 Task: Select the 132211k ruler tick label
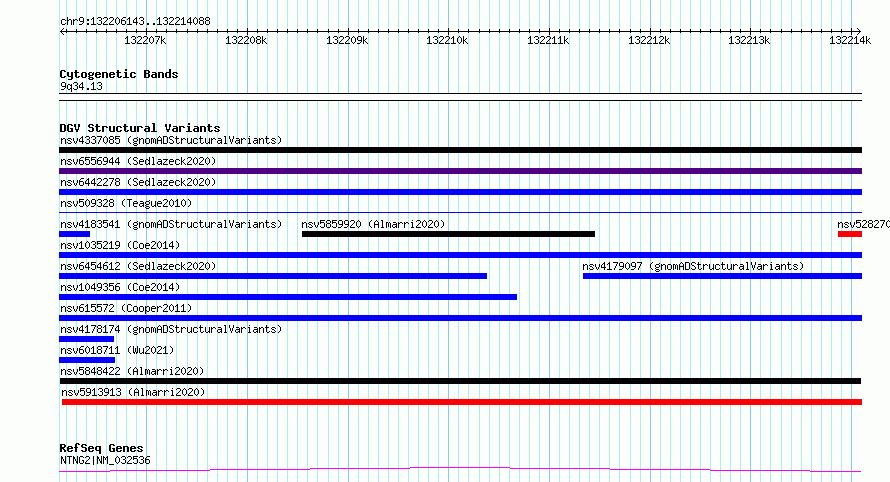[x=548, y=40]
